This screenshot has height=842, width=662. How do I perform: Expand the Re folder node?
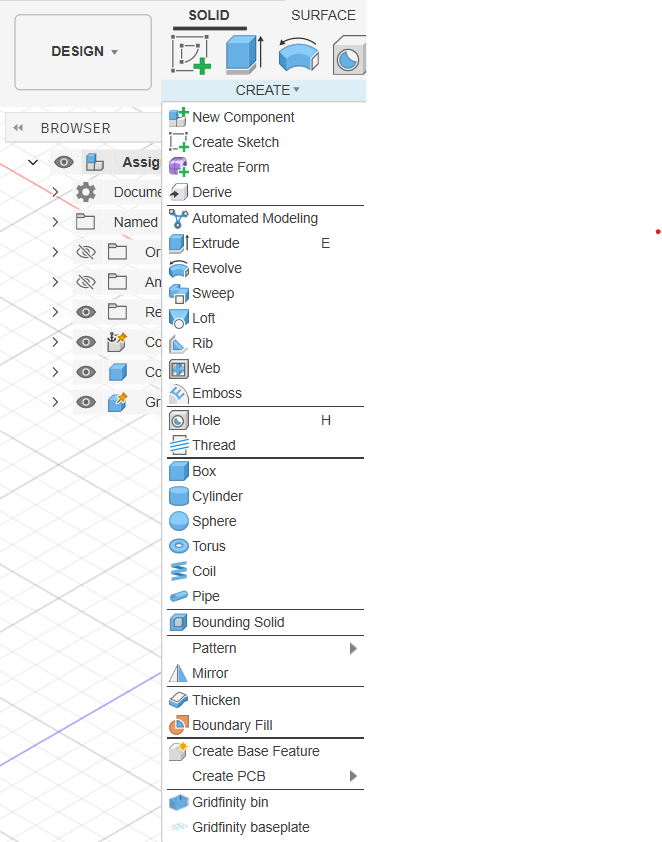(x=55, y=312)
